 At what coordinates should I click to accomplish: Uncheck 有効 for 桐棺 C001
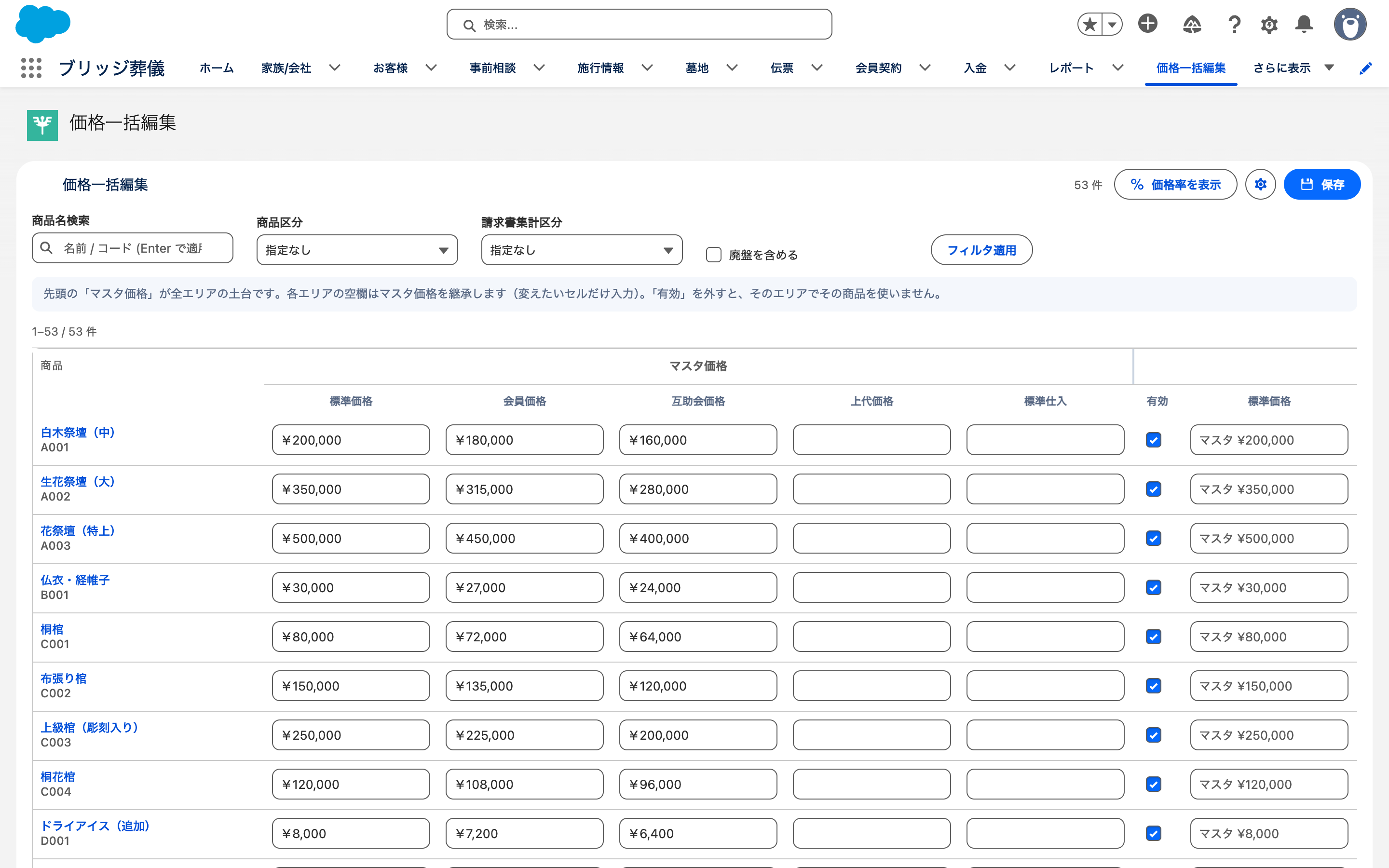[x=1154, y=637]
